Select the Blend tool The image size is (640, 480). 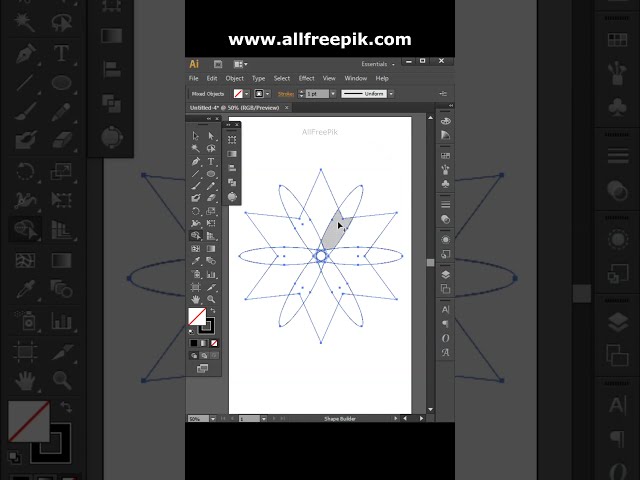click(x=211, y=261)
